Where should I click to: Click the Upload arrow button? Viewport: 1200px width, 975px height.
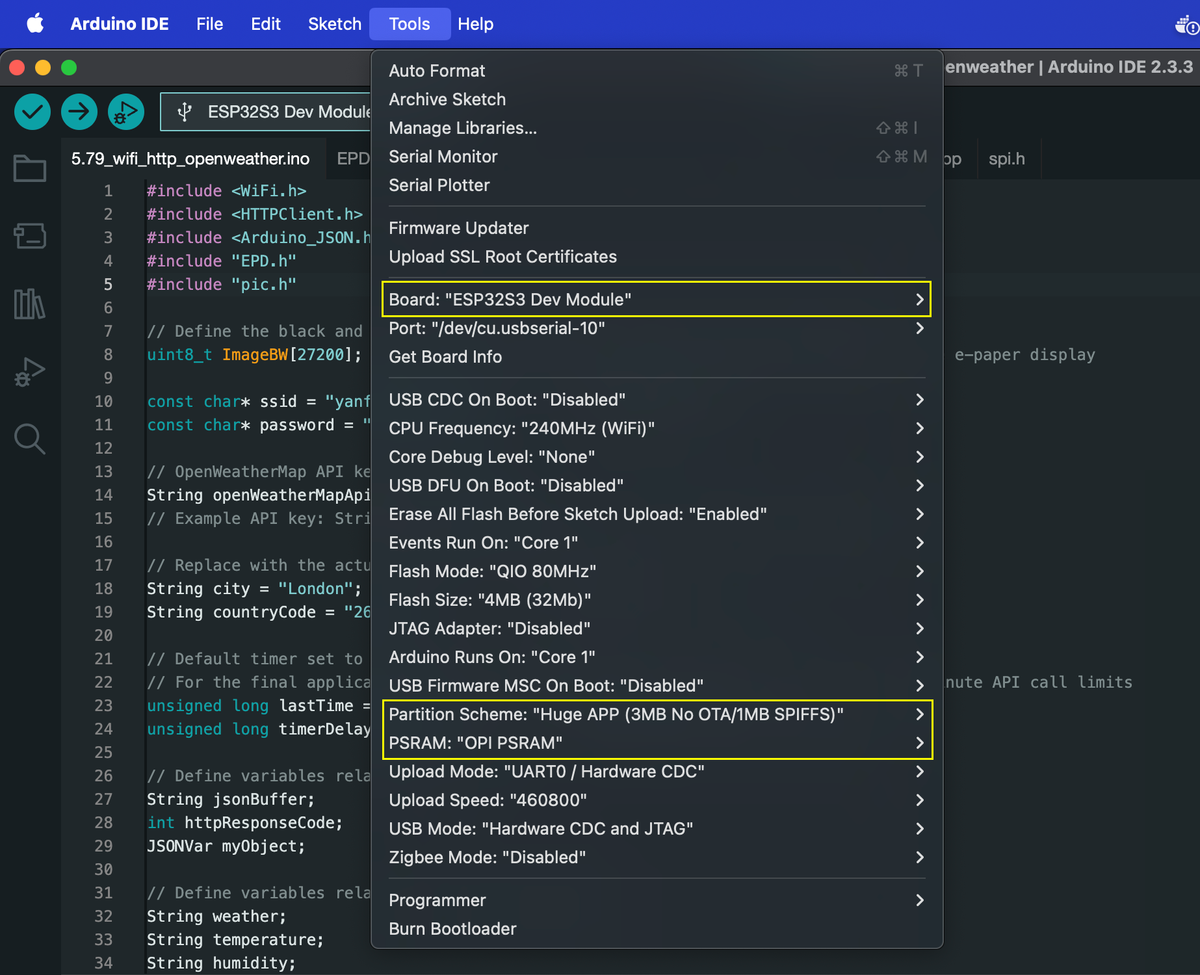click(79, 112)
